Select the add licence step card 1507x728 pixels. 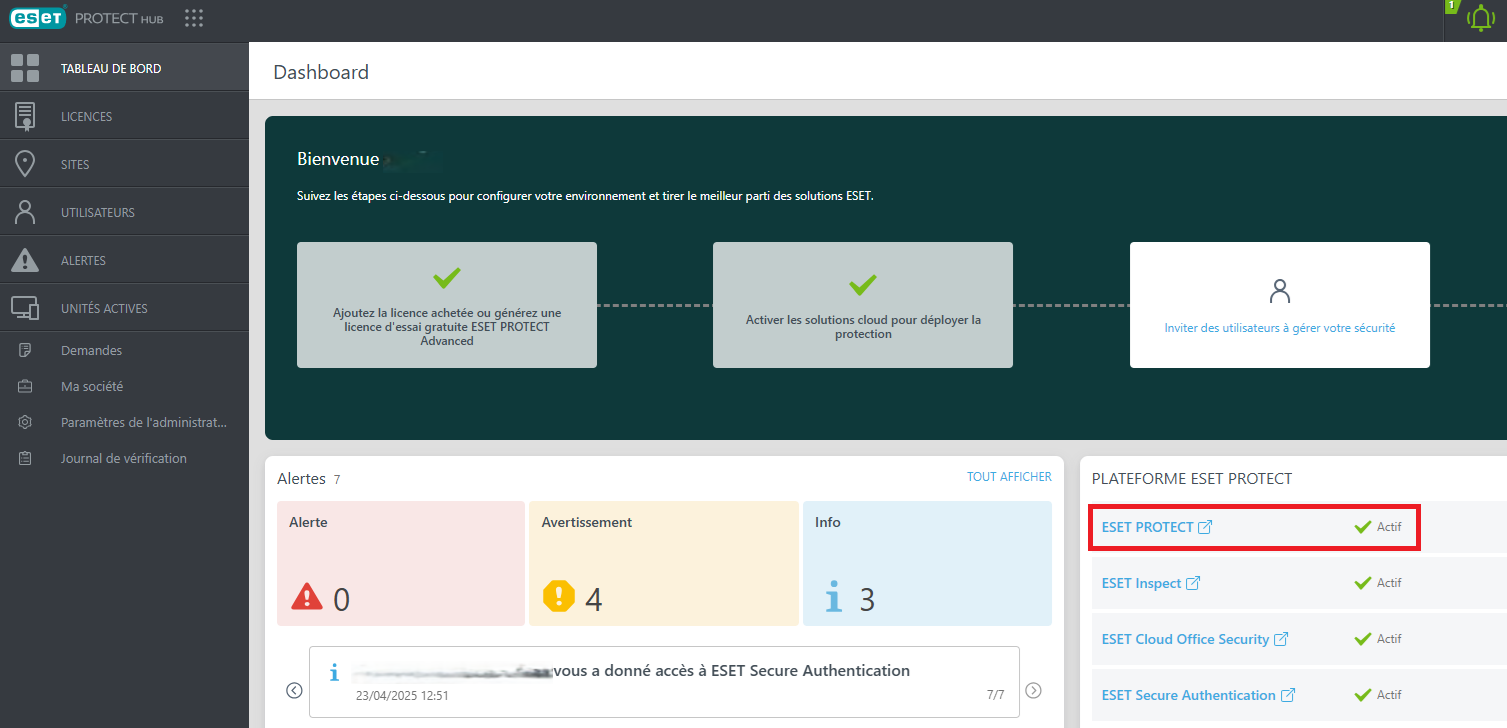click(447, 305)
